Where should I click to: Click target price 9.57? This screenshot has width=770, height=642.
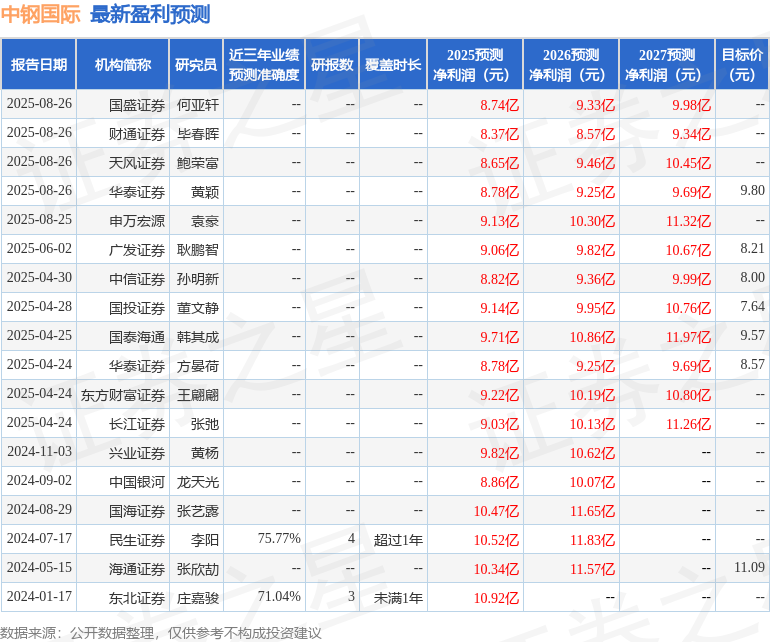[752, 335]
